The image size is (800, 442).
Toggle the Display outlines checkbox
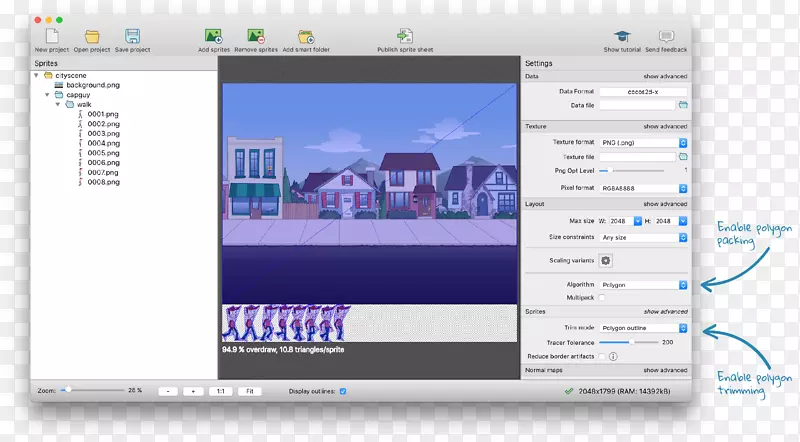tap(343, 391)
